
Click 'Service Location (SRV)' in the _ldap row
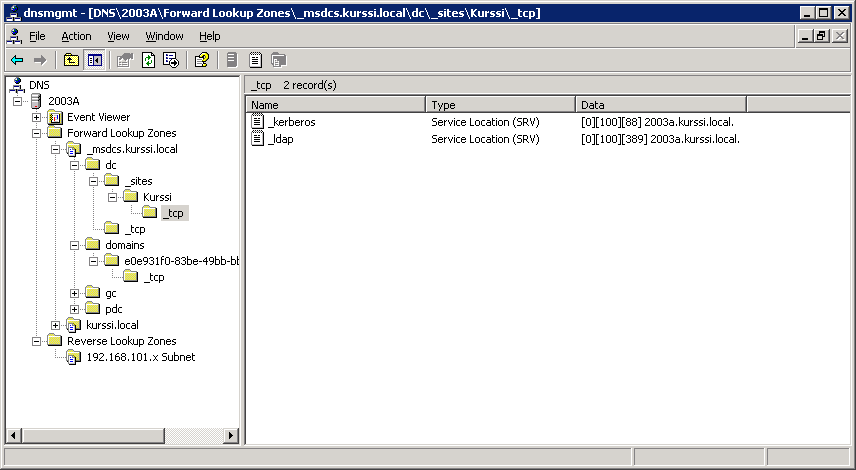485,139
